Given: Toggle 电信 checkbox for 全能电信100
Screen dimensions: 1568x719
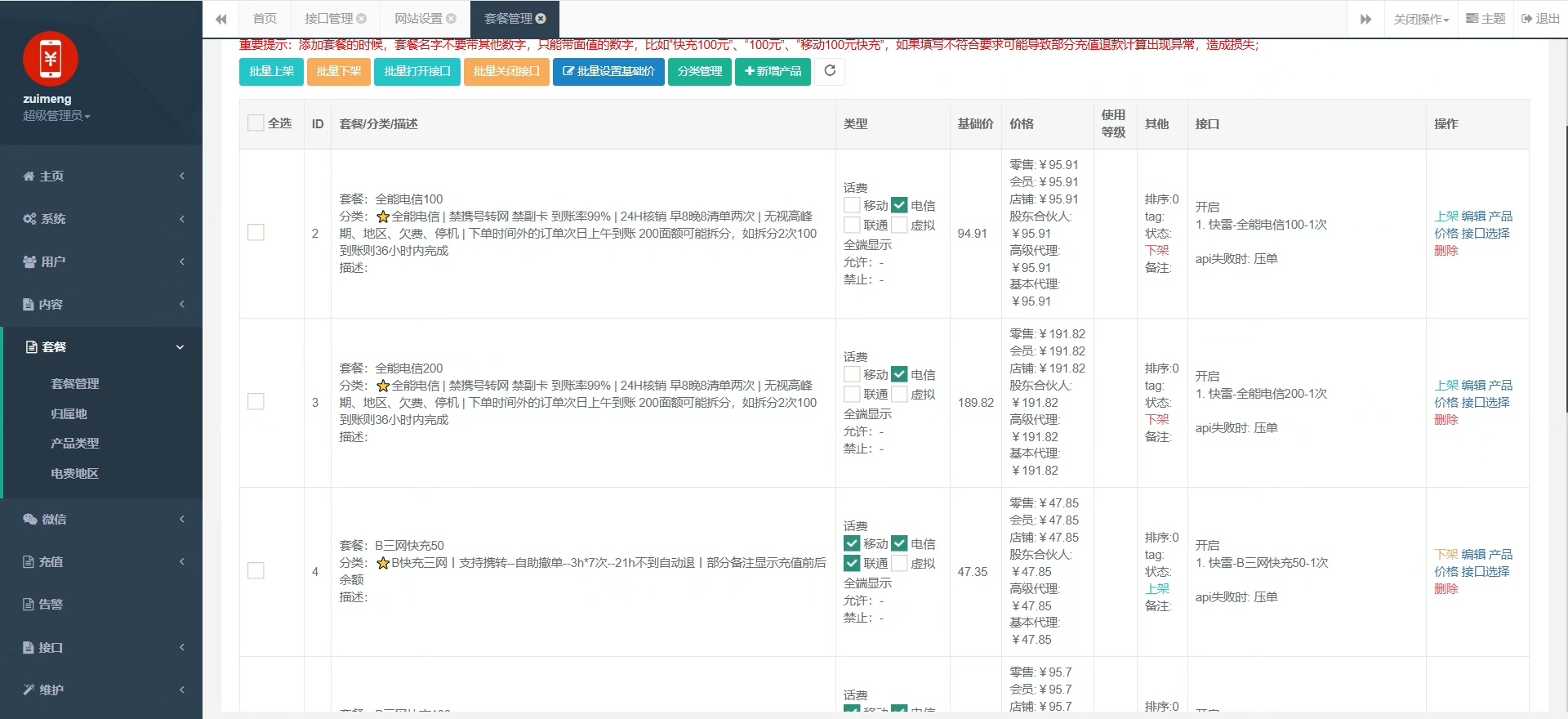Looking at the screenshot, I should click(899, 205).
